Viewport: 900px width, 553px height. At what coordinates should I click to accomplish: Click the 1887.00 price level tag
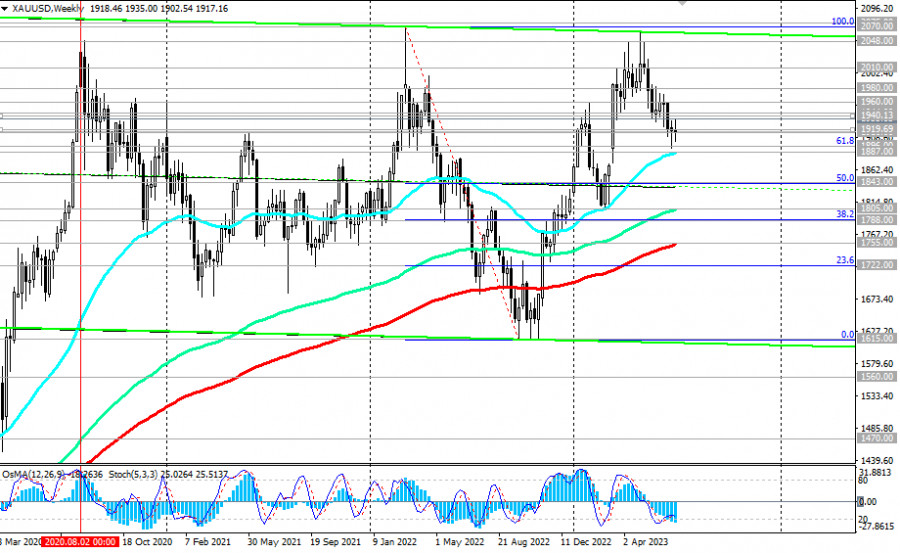(x=876, y=152)
